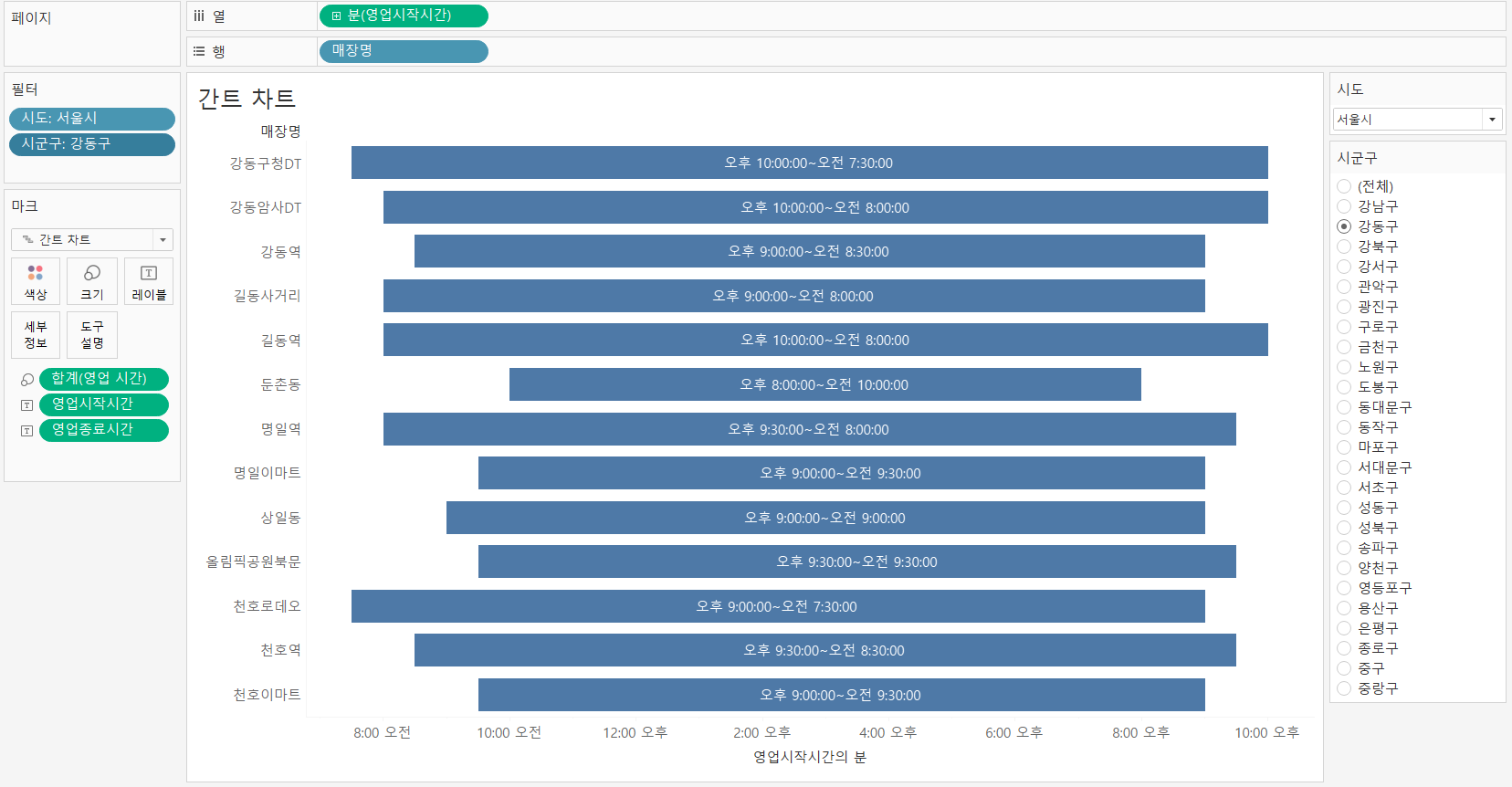
Task: Select the 강동구청DT Gantt bar
Action: pyautogui.click(x=810, y=163)
